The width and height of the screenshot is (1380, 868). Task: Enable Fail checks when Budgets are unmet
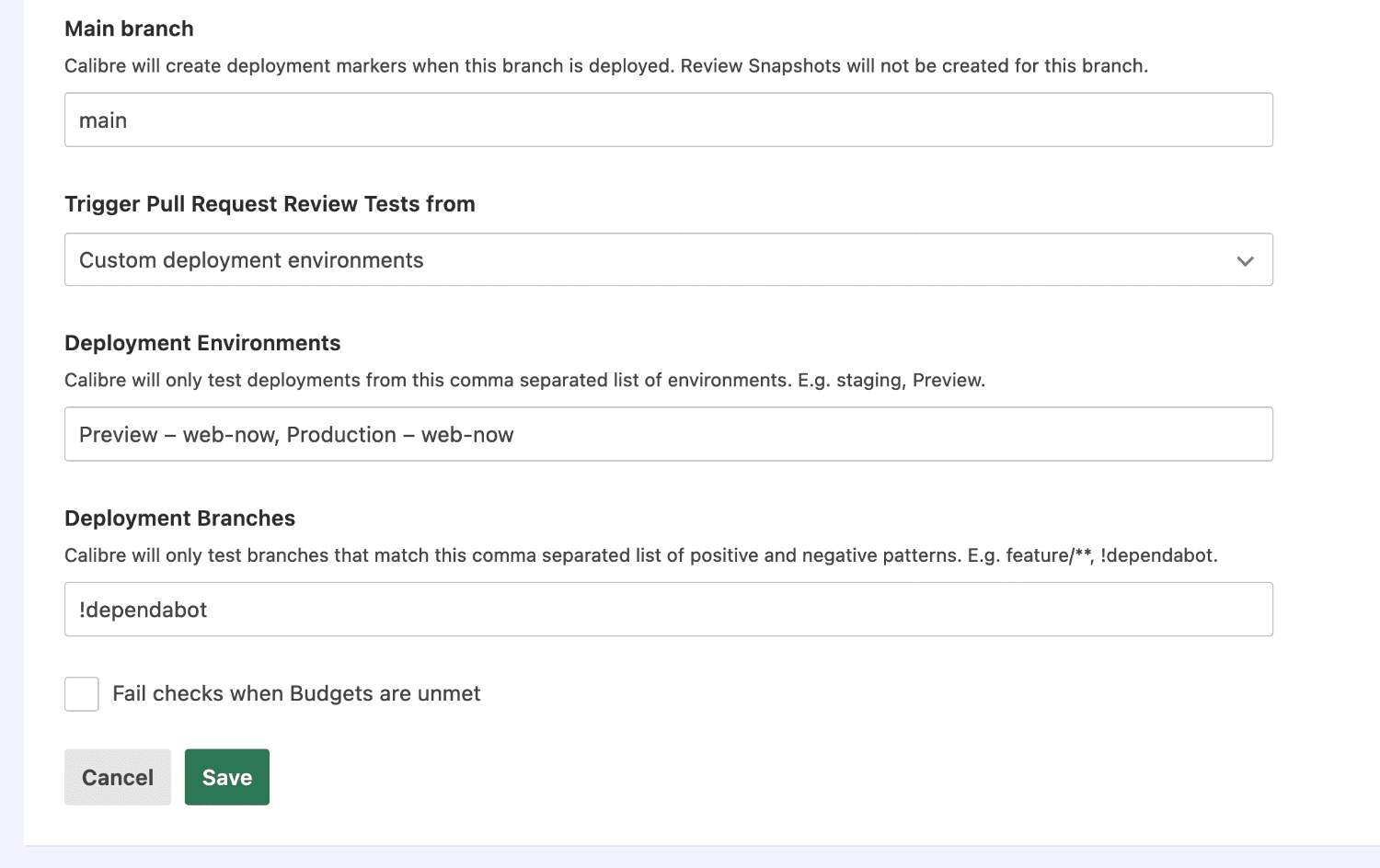tap(81, 693)
